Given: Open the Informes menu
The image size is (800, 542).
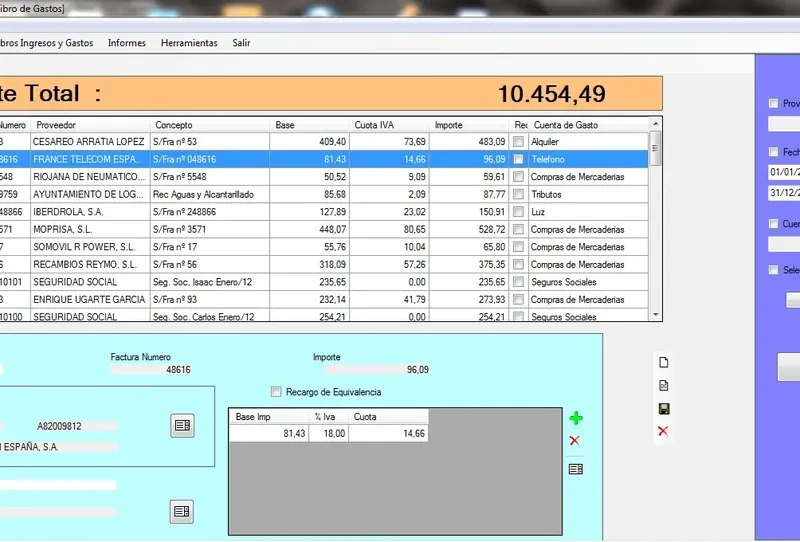Looking at the screenshot, I should (127, 43).
